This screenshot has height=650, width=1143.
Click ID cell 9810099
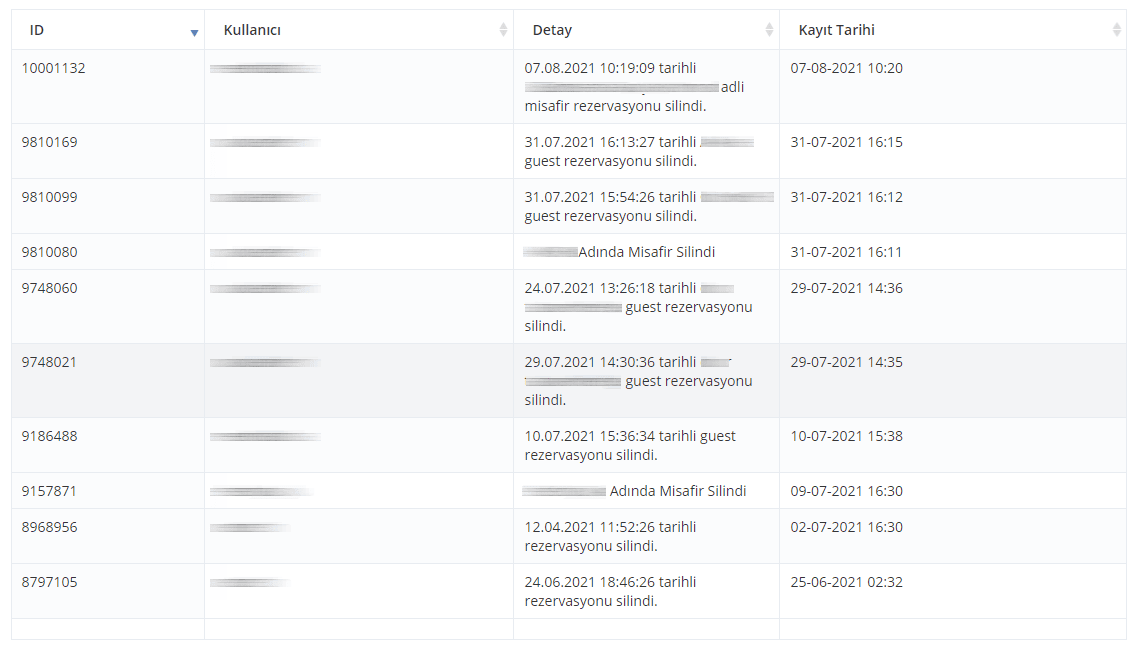tap(50, 197)
